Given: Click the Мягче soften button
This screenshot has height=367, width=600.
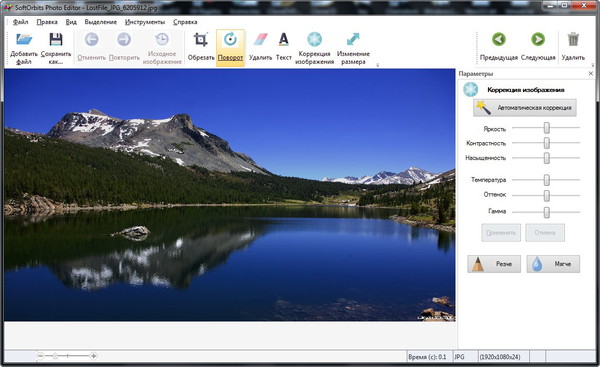Looking at the screenshot, I should point(553,264).
